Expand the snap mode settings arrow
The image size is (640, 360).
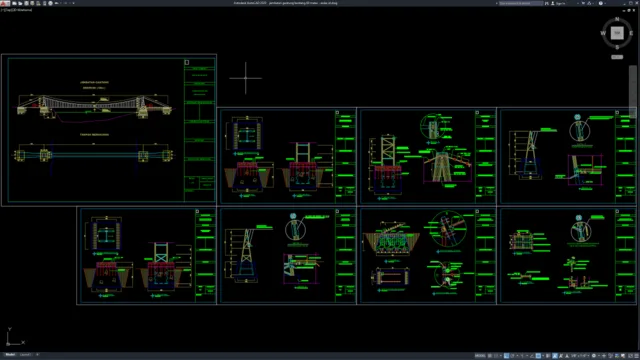[501, 356]
